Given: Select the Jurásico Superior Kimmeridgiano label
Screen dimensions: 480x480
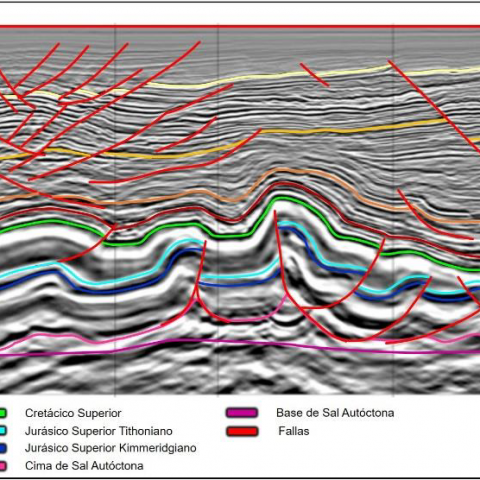Looking at the screenshot, I should (x=110, y=448).
